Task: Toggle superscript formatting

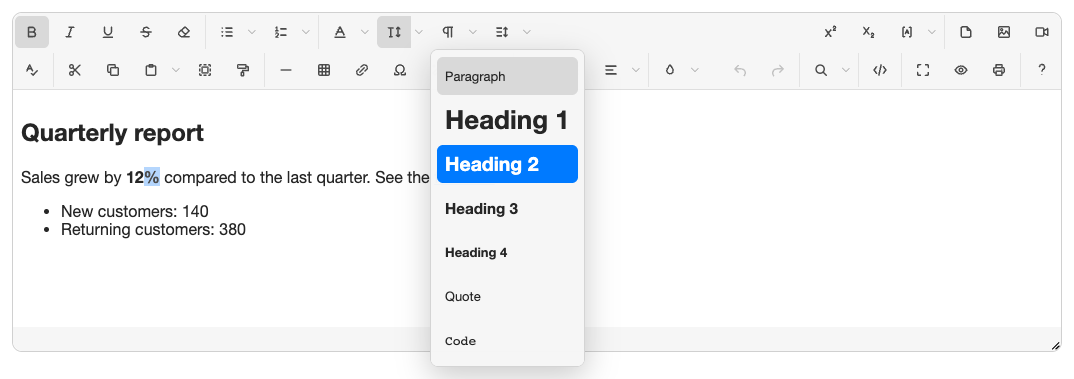Action: tap(830, 32)
